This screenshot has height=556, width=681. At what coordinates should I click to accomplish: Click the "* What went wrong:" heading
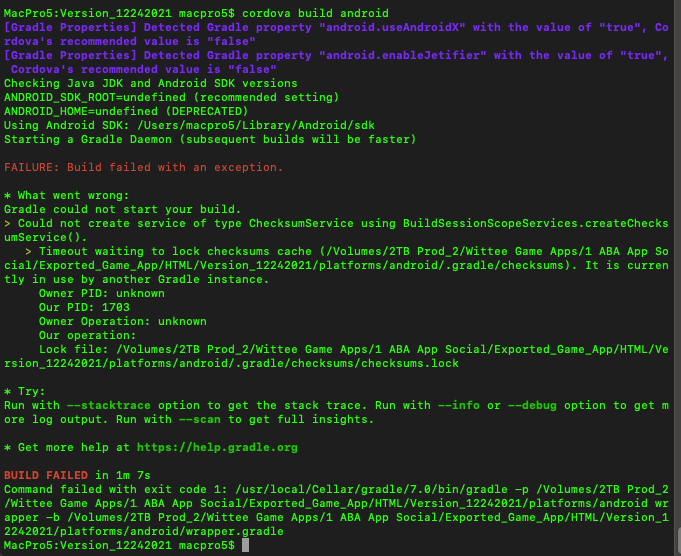[x=66, y=195]
